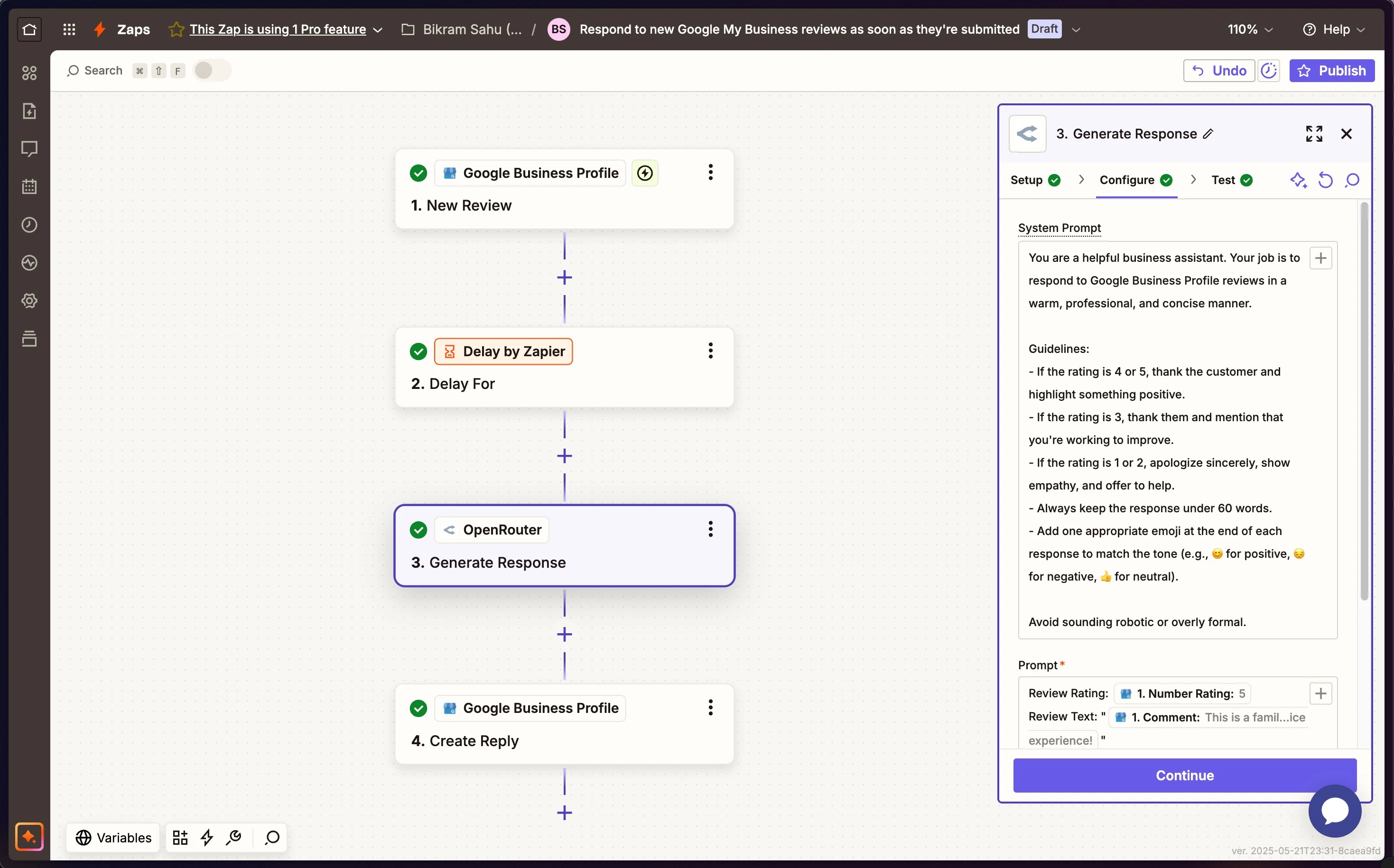Open versions stack icon in sidebar
The width and height of the screenshot is (1394, 868).
coord(29,339)
